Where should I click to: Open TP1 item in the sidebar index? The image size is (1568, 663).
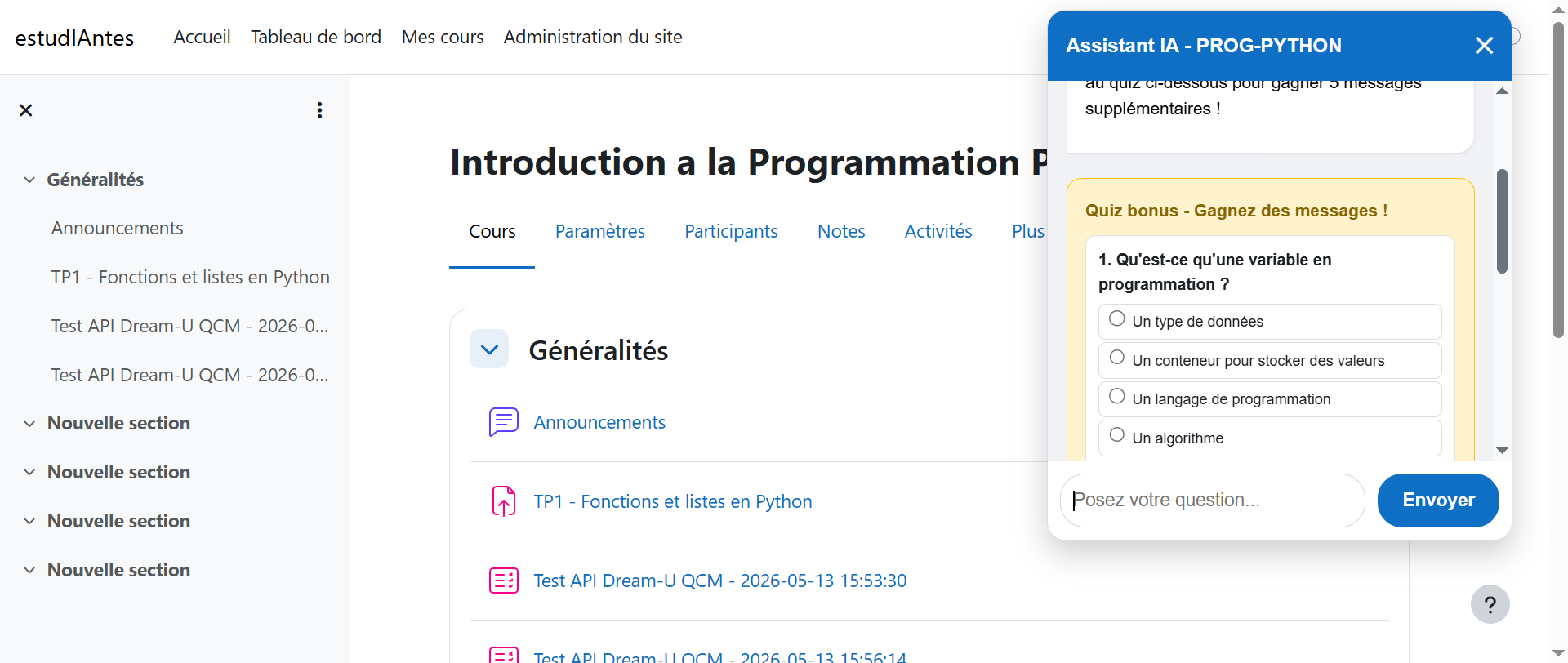click(x=190, y=278)
